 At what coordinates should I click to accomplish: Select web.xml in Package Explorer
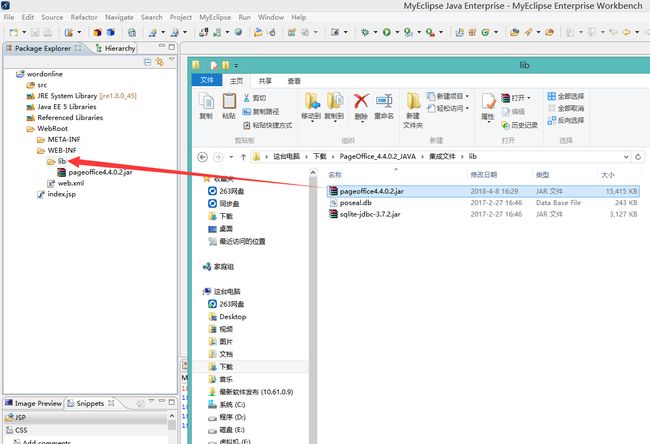66,183
